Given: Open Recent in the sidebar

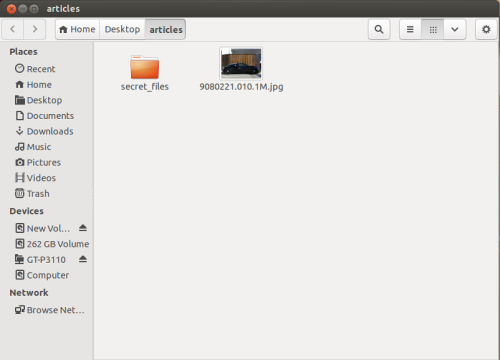Looking at the screenshot, I should click(48, 69).
